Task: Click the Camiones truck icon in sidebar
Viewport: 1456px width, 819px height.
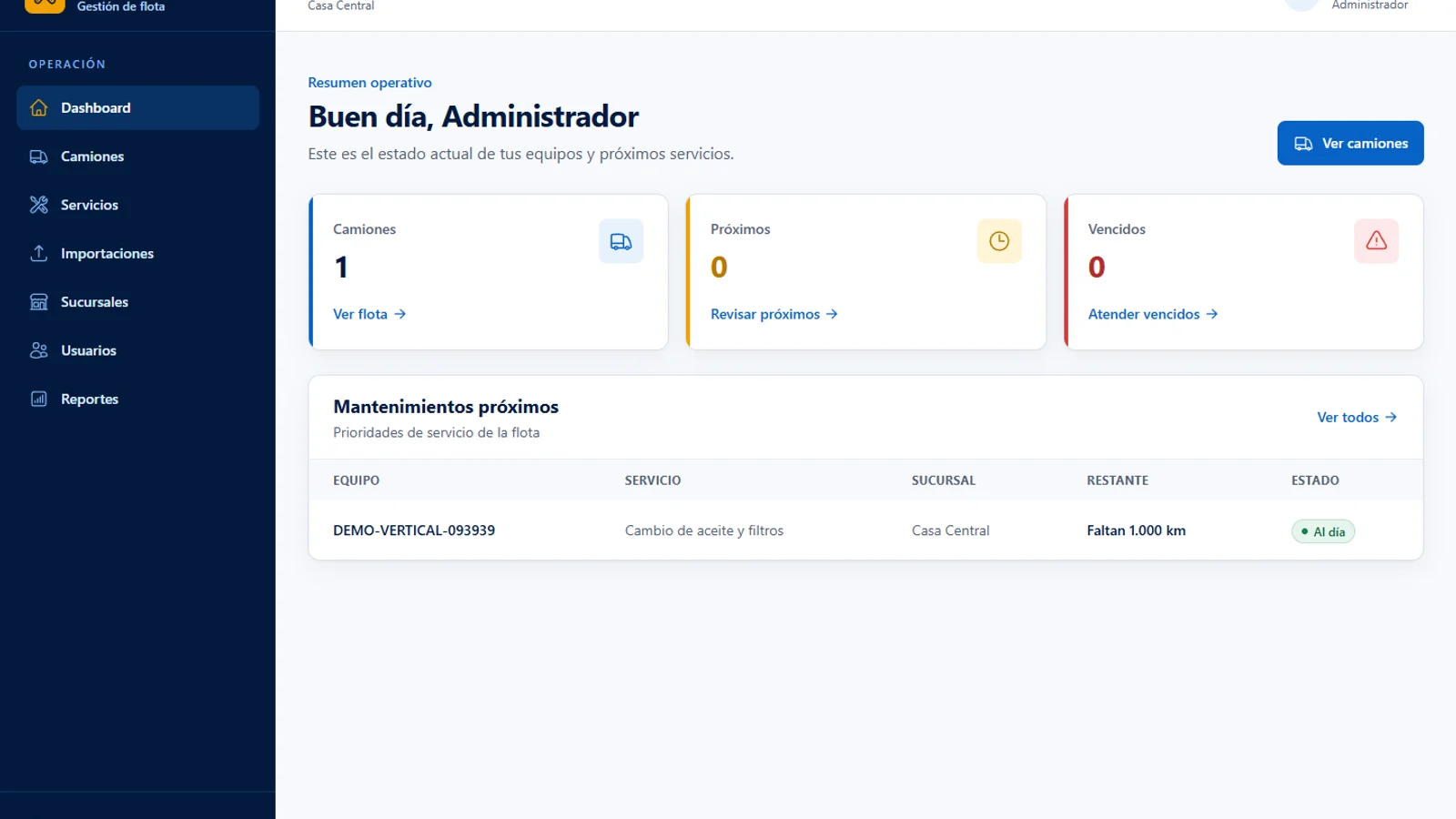Action: click(39, 157)
